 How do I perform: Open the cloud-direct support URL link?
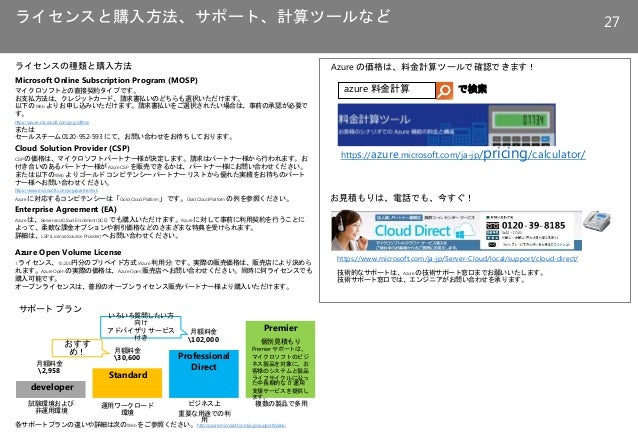pos(457,258)
